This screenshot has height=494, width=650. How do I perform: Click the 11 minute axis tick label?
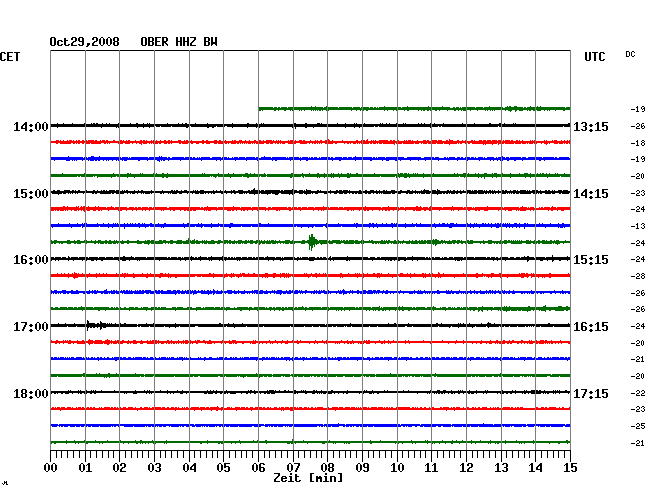tap(431, 467)
